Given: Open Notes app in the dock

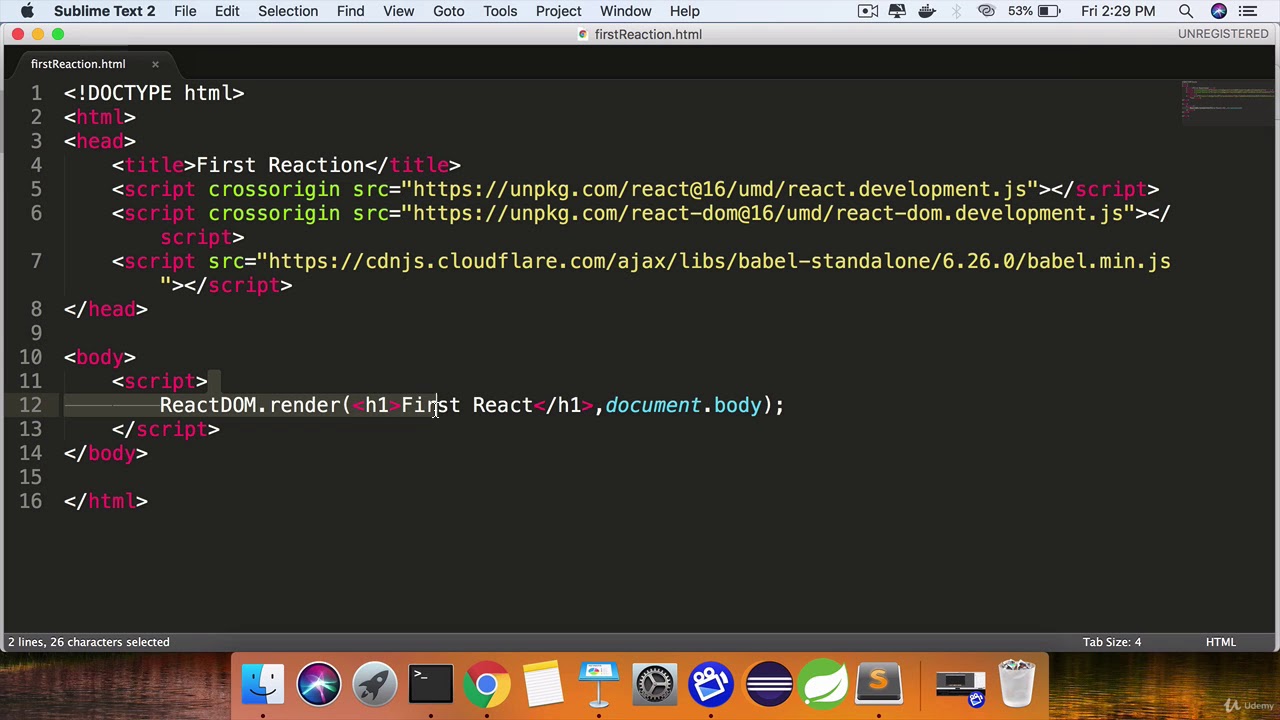Looking at the screenshot, I should [543, 684].
